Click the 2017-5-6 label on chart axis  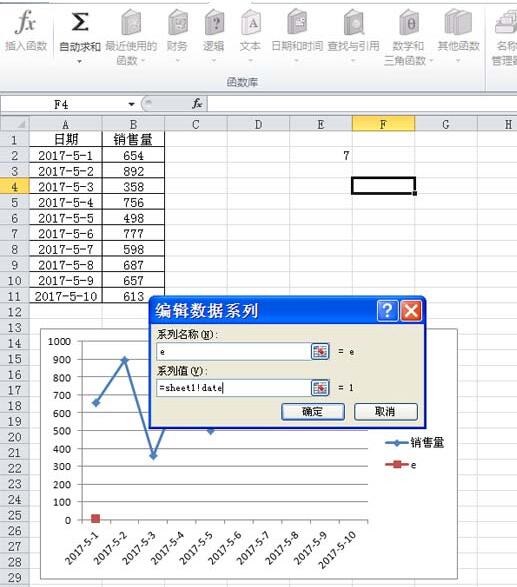point(225,547)
